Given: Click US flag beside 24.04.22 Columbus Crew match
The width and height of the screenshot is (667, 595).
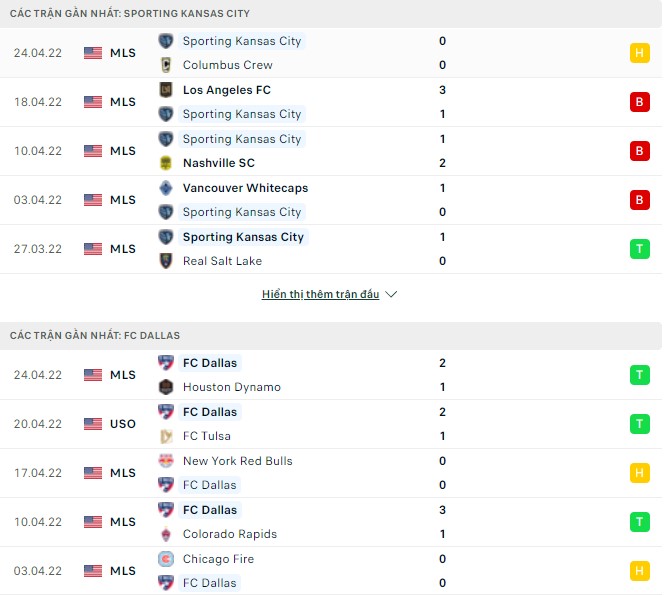Looking at the screenshot, I should pos(93,53).
